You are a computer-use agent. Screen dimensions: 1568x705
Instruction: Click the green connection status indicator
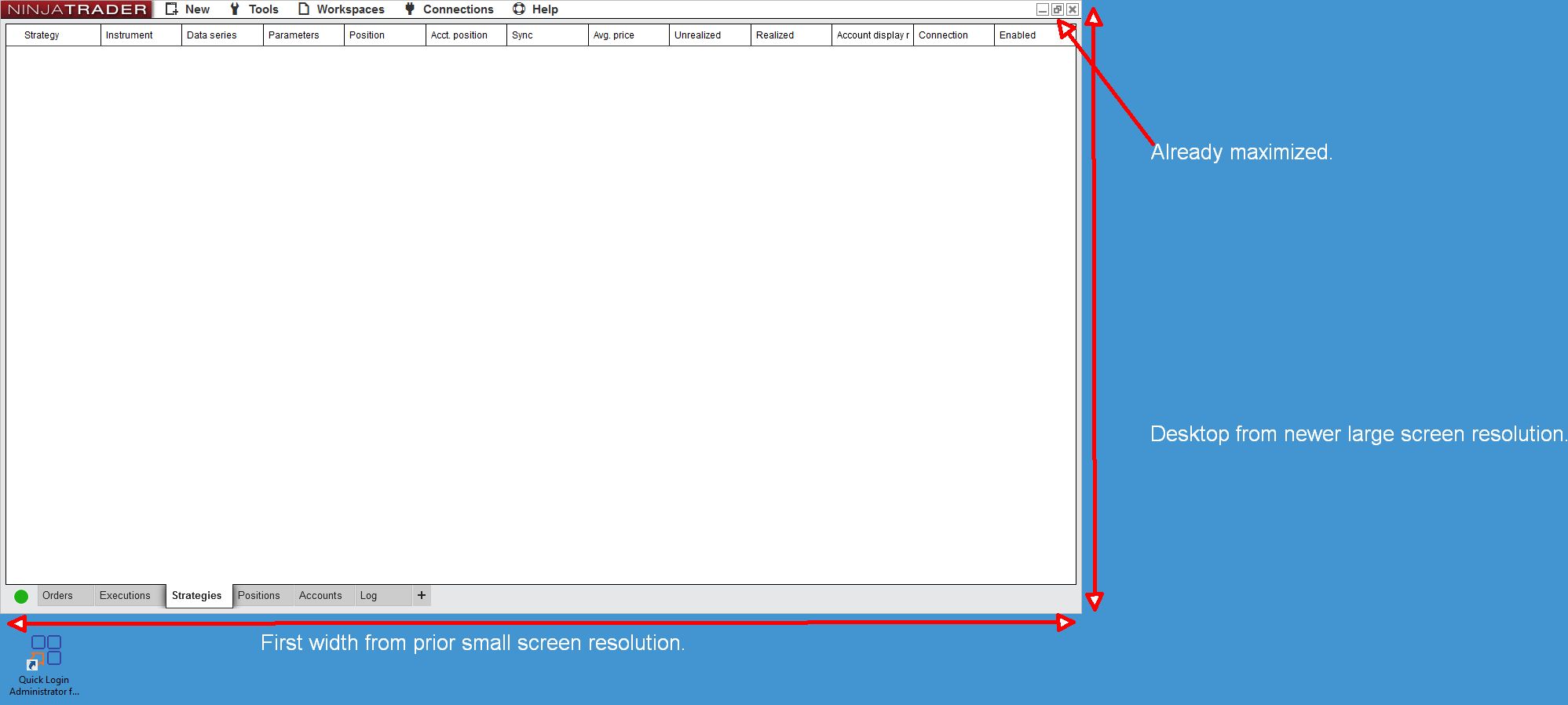coord(21,597)
